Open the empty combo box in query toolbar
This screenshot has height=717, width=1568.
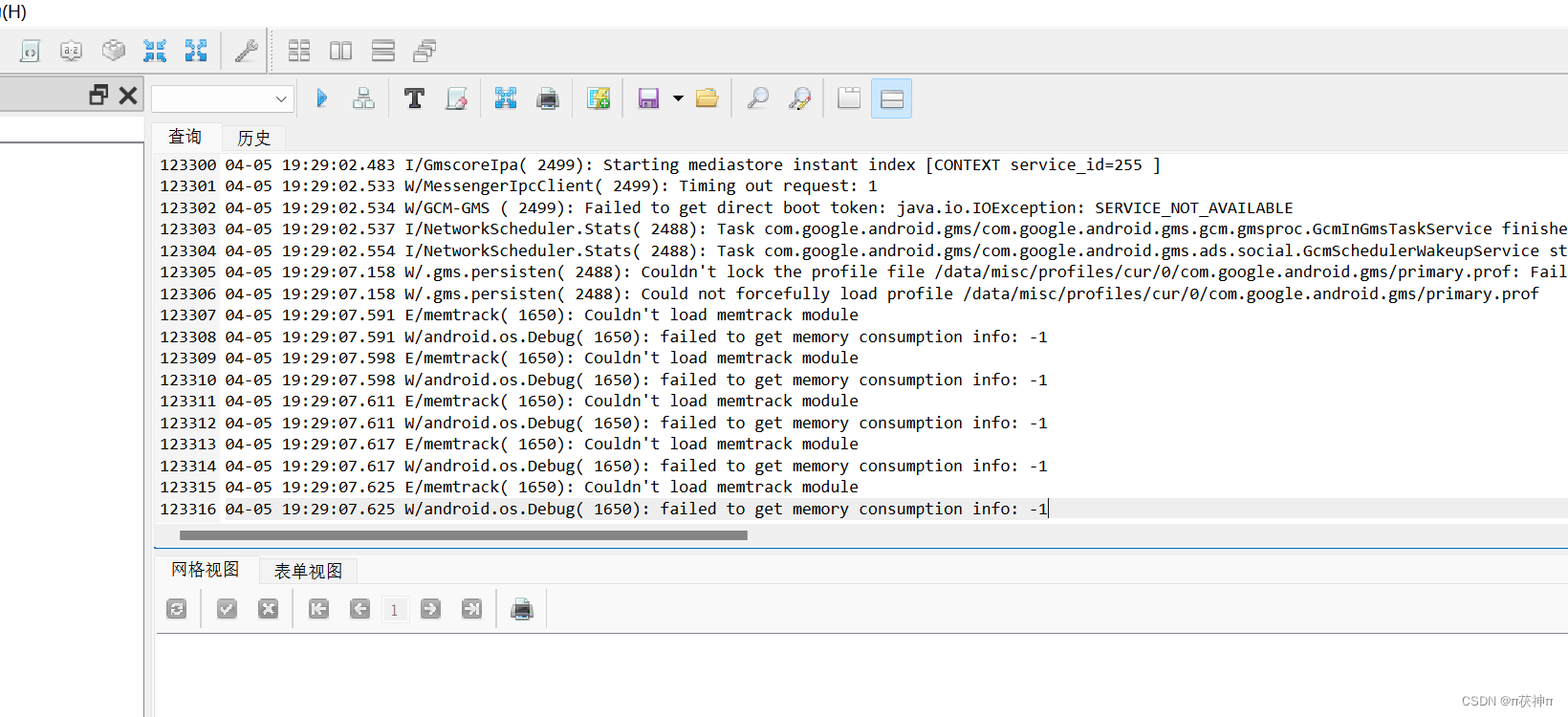pos(222,98)
